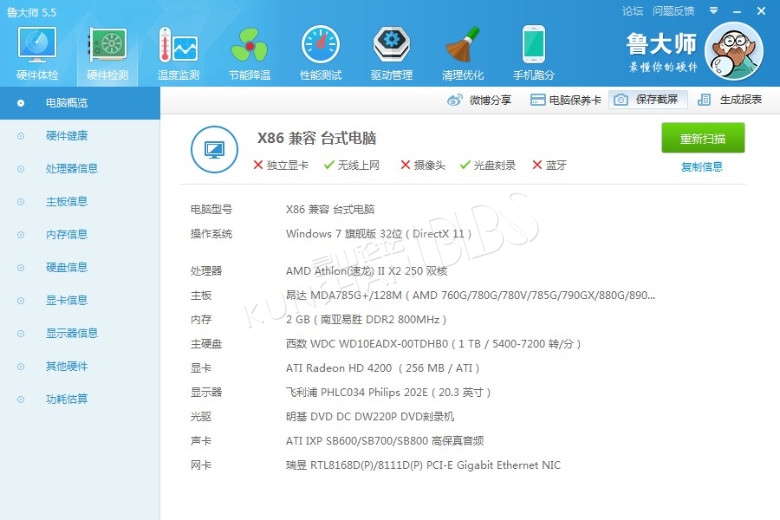
Task: Click 生成报表 to generate a report
Action: [730, 100]
